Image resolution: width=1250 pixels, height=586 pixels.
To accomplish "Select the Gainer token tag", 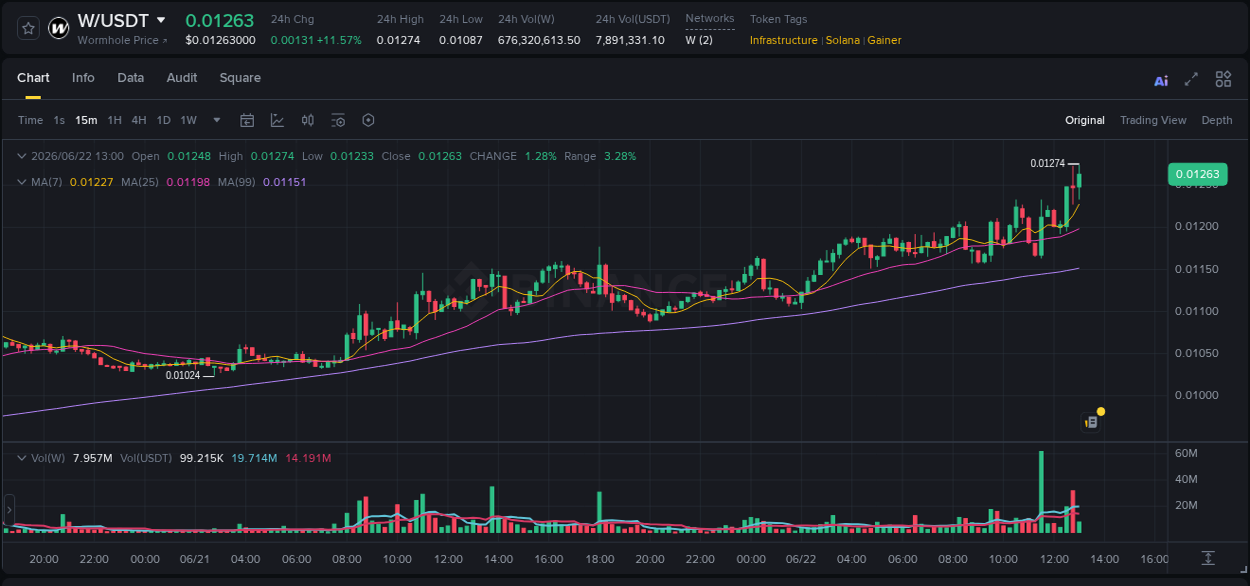I will point(884,40).
